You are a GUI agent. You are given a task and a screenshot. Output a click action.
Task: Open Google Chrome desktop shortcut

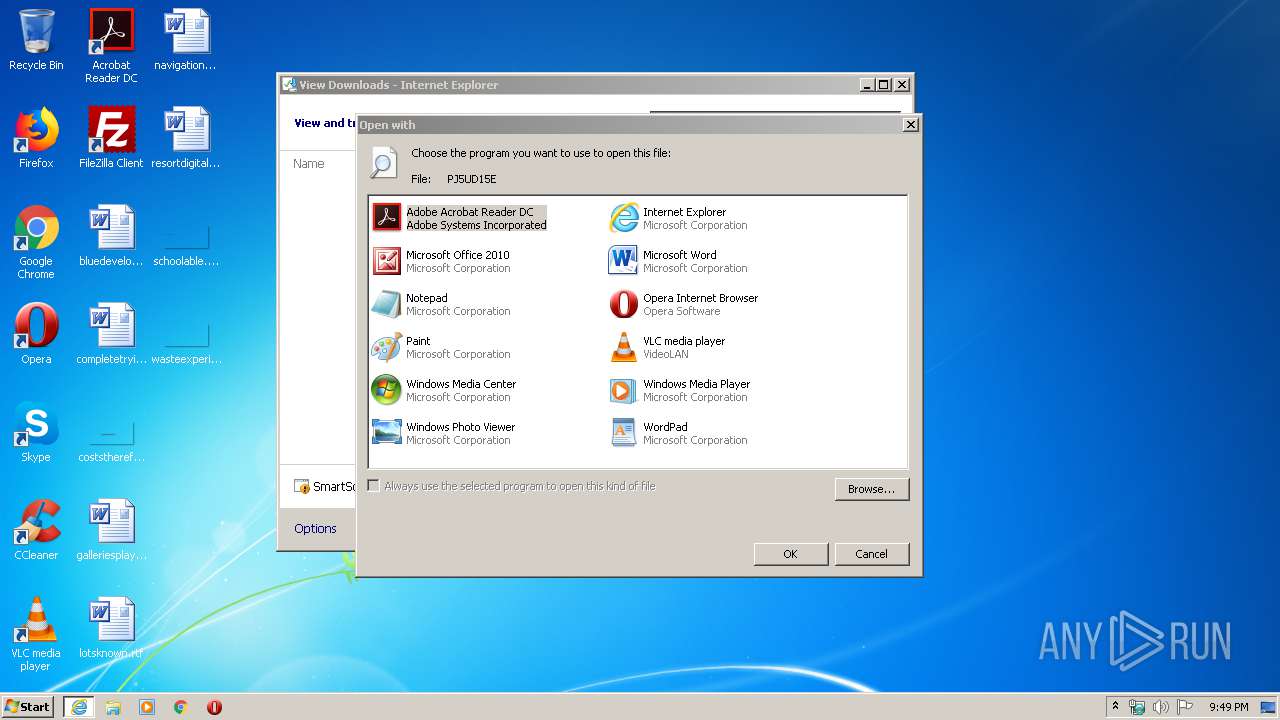click(36, 242)
